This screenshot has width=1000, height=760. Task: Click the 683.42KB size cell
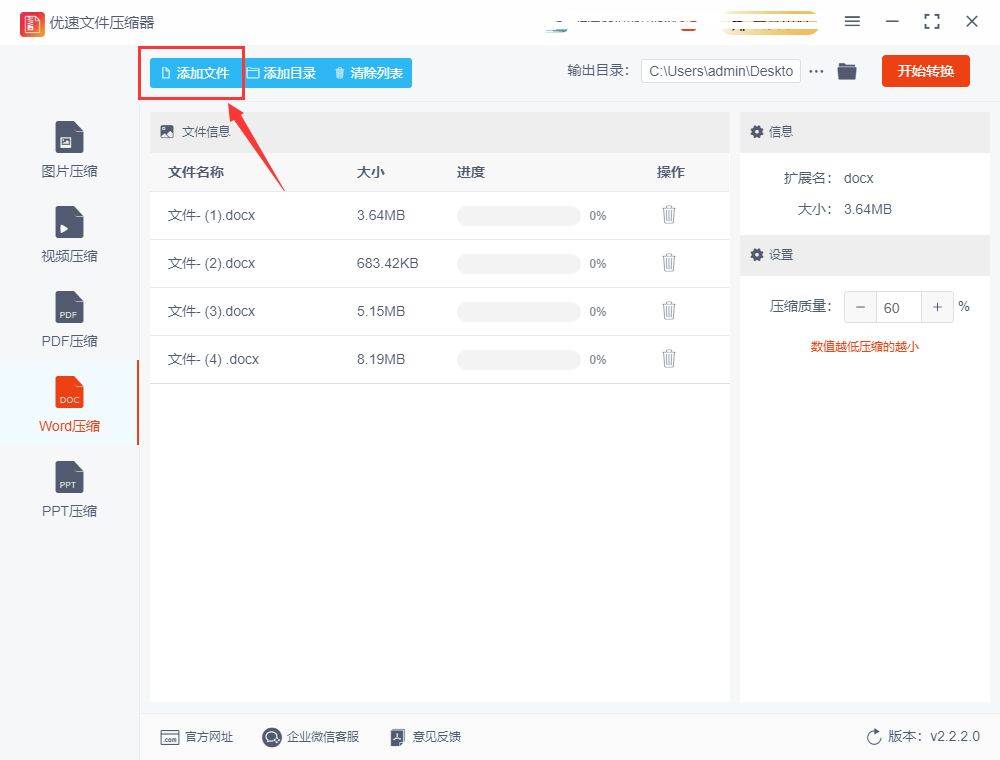(x=387, y=263)
